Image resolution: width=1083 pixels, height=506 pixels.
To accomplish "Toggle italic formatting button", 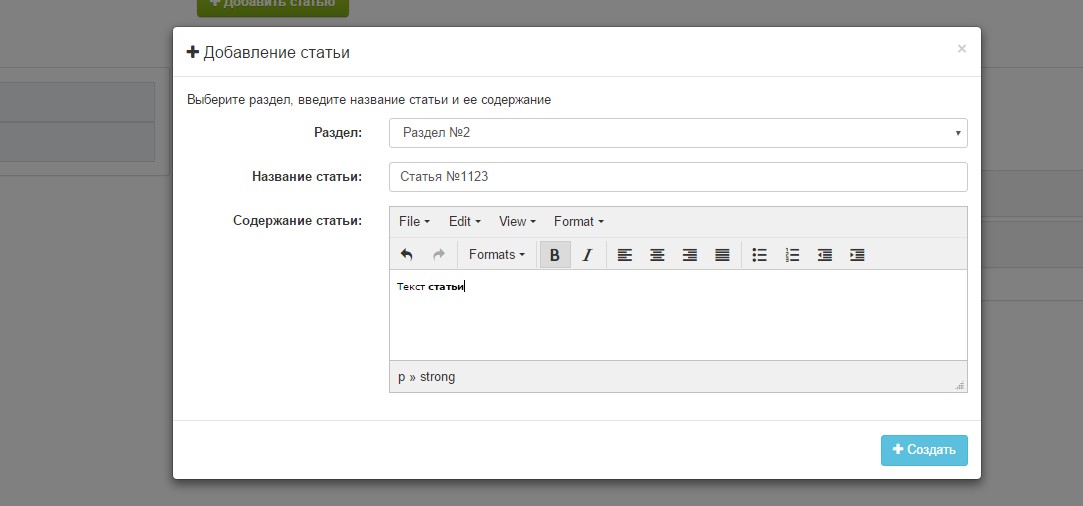I will tap(587, 255).
